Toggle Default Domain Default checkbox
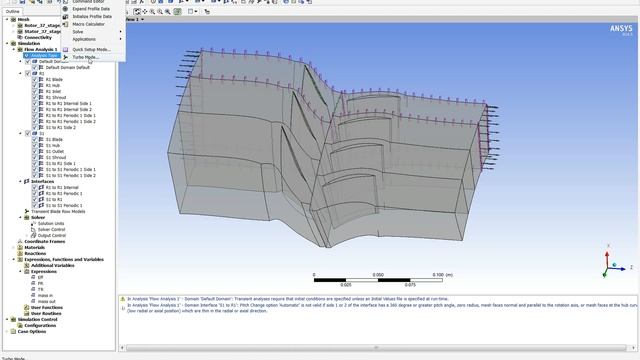 tap(35, 67)
